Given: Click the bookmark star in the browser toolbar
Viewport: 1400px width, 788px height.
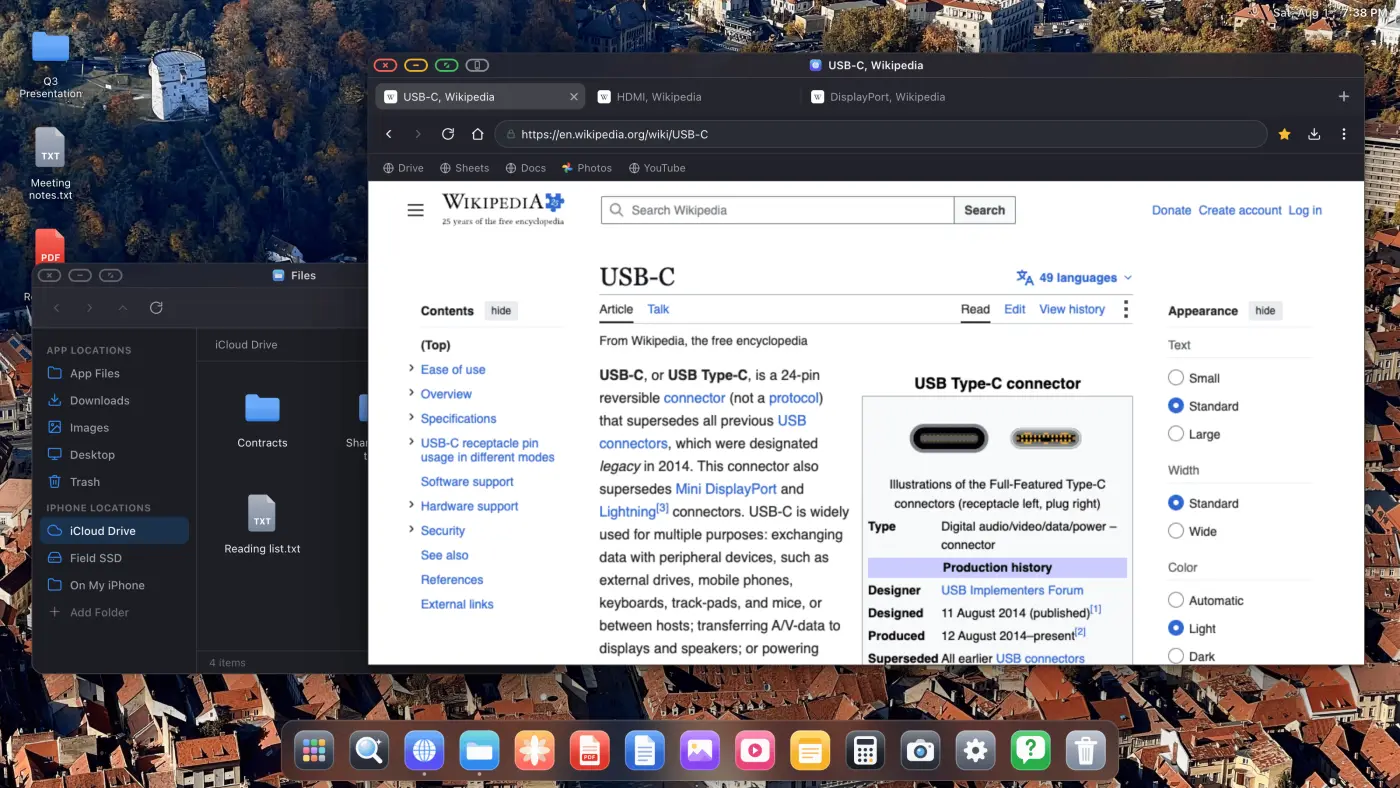Looking at the screenshot, I should coord(1284,134).
